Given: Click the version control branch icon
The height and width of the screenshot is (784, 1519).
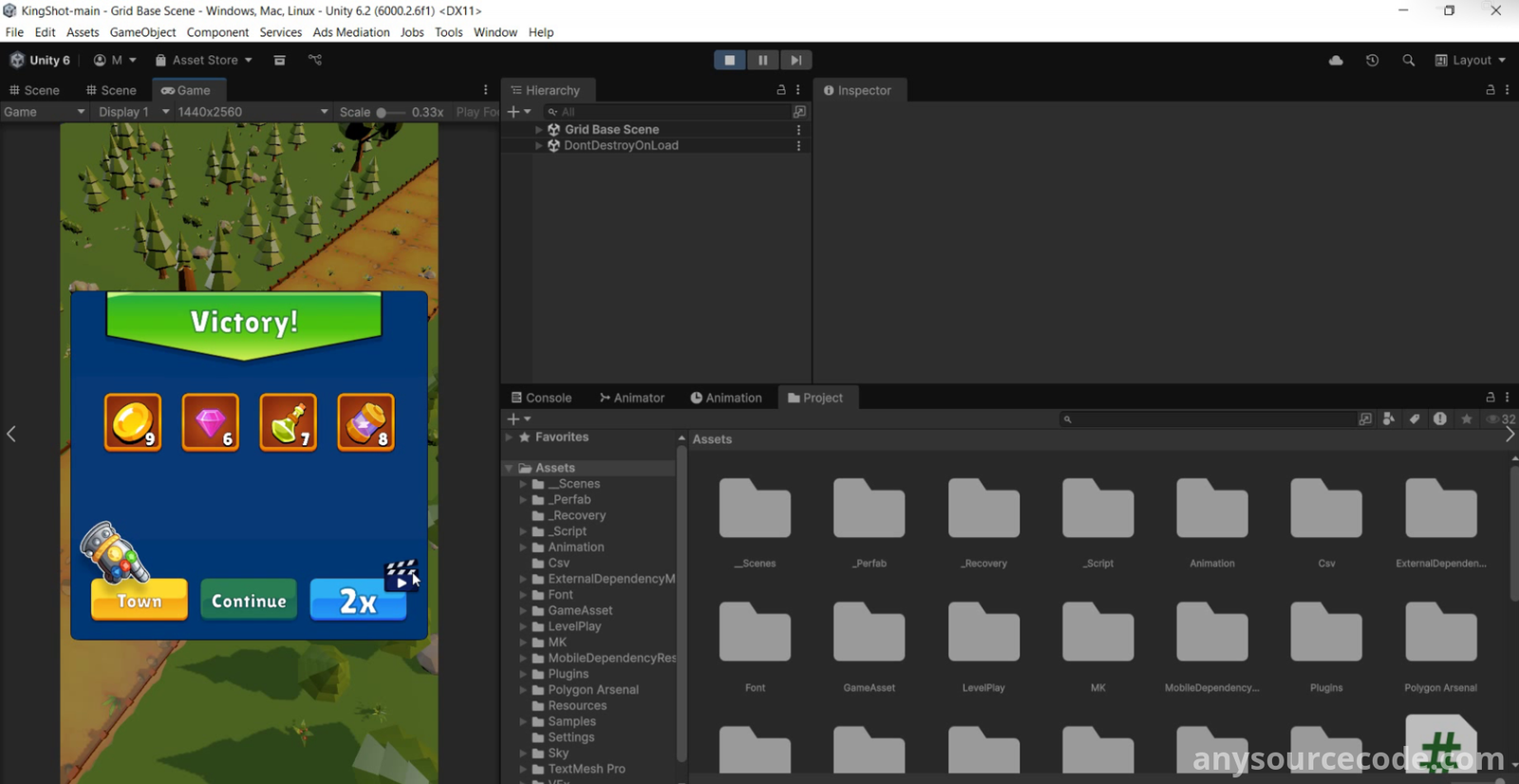Looking at the screenshot, I should coord(315,60).
